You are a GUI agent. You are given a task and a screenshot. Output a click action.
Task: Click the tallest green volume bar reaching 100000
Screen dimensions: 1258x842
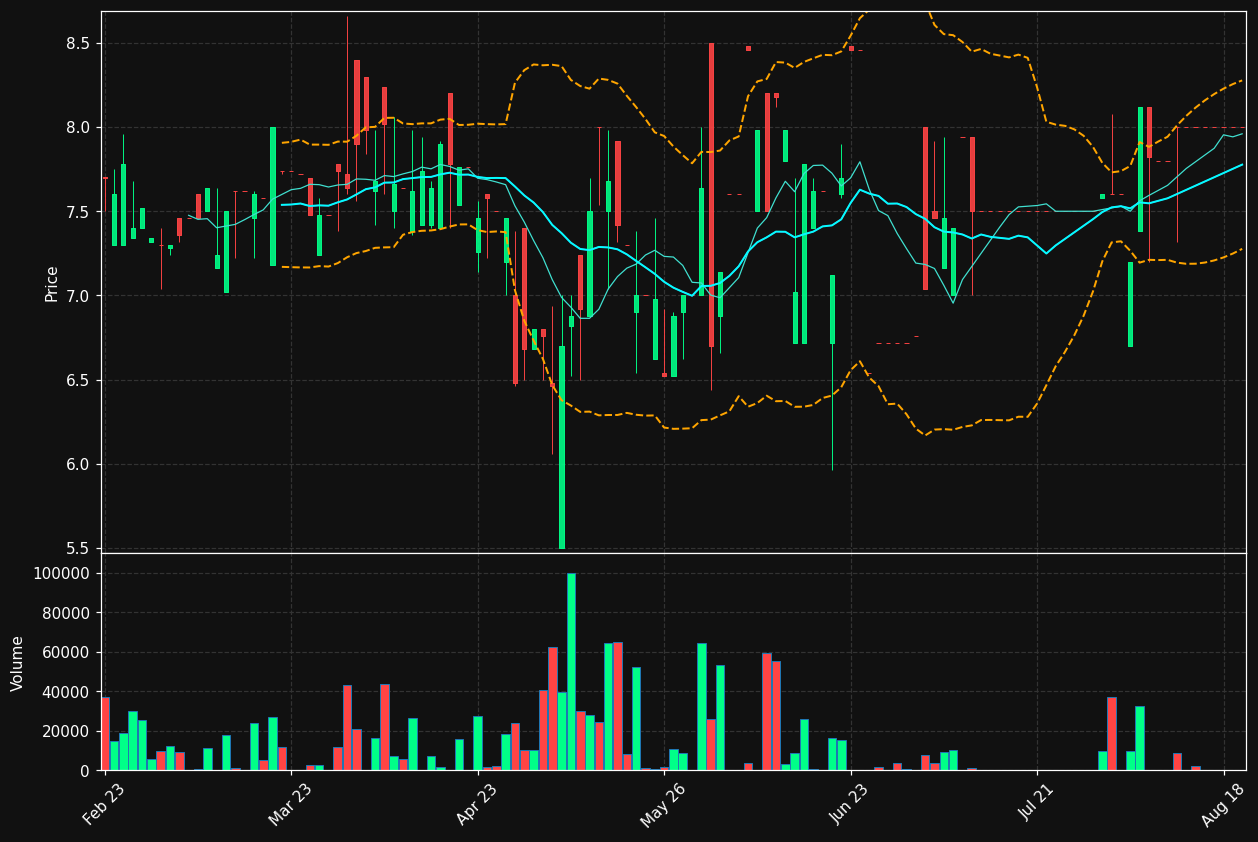tap(571, 672)
